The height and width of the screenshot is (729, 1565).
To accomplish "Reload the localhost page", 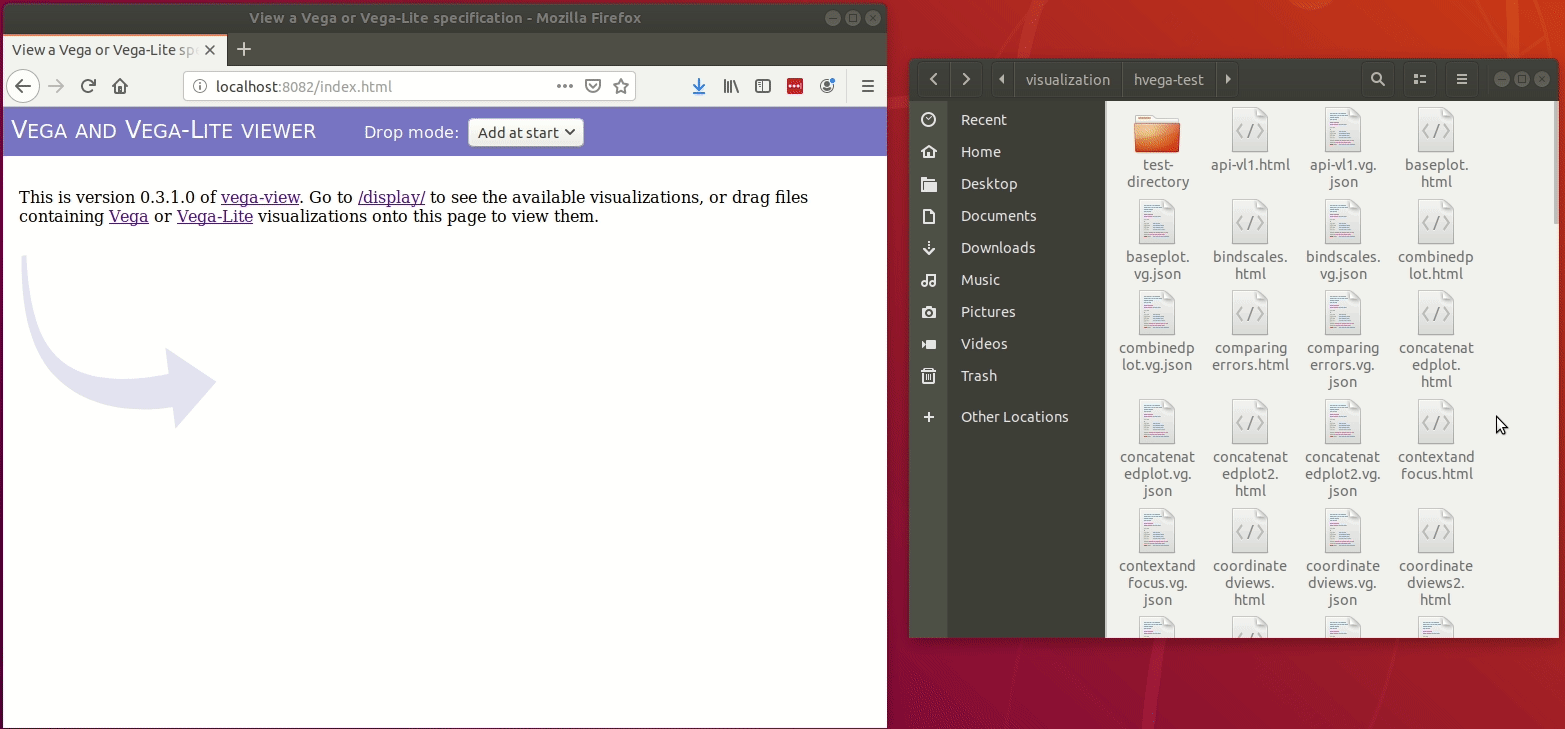I will click(88, 86).
